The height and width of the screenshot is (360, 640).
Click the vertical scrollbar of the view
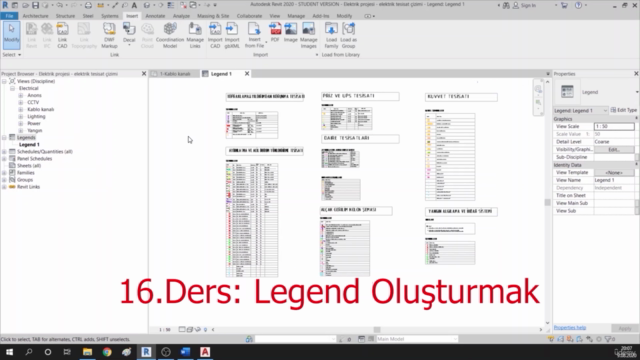click(547, 202)
